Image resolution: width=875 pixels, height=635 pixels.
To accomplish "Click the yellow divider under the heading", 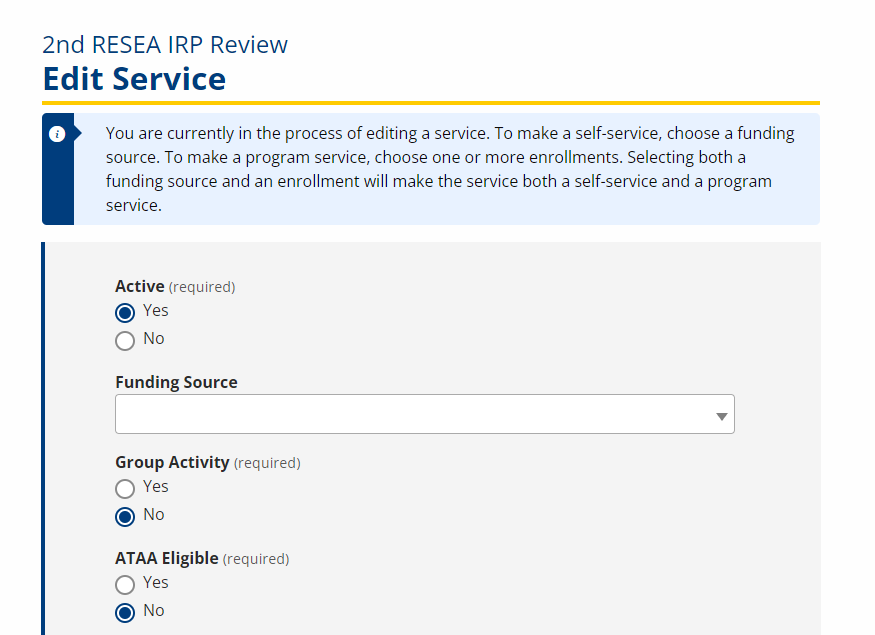I will tap(431, 103).
